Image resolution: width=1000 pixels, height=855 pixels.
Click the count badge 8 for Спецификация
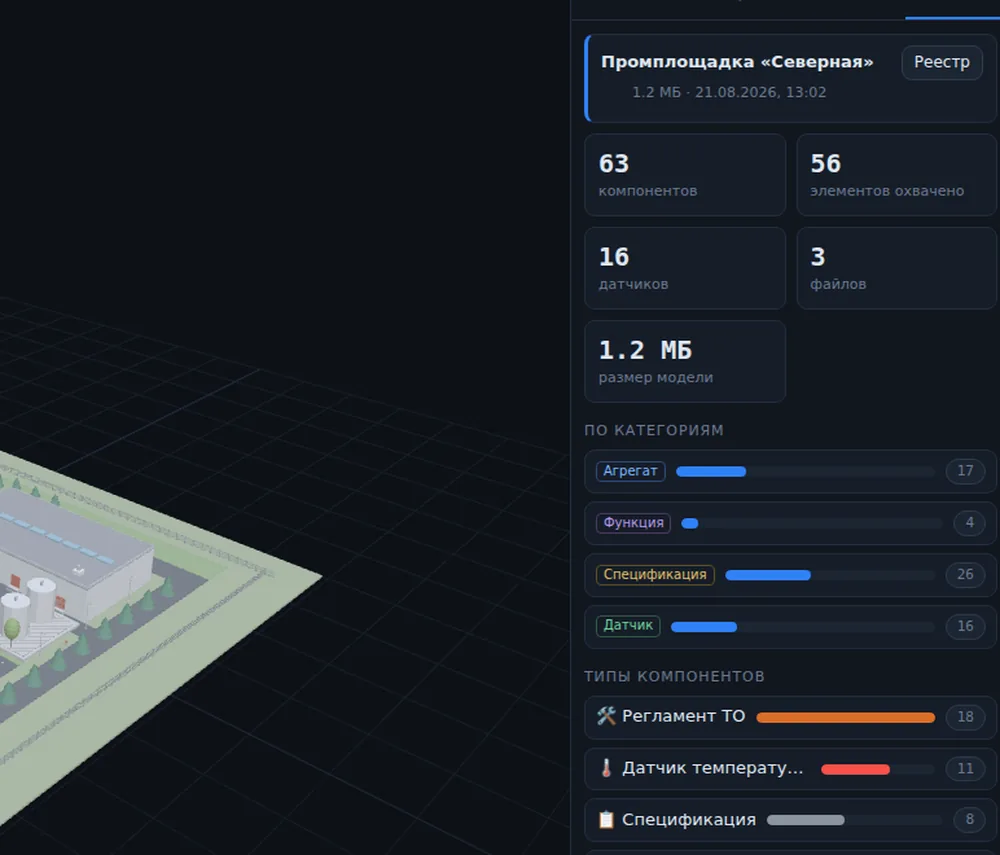[969, 819]
